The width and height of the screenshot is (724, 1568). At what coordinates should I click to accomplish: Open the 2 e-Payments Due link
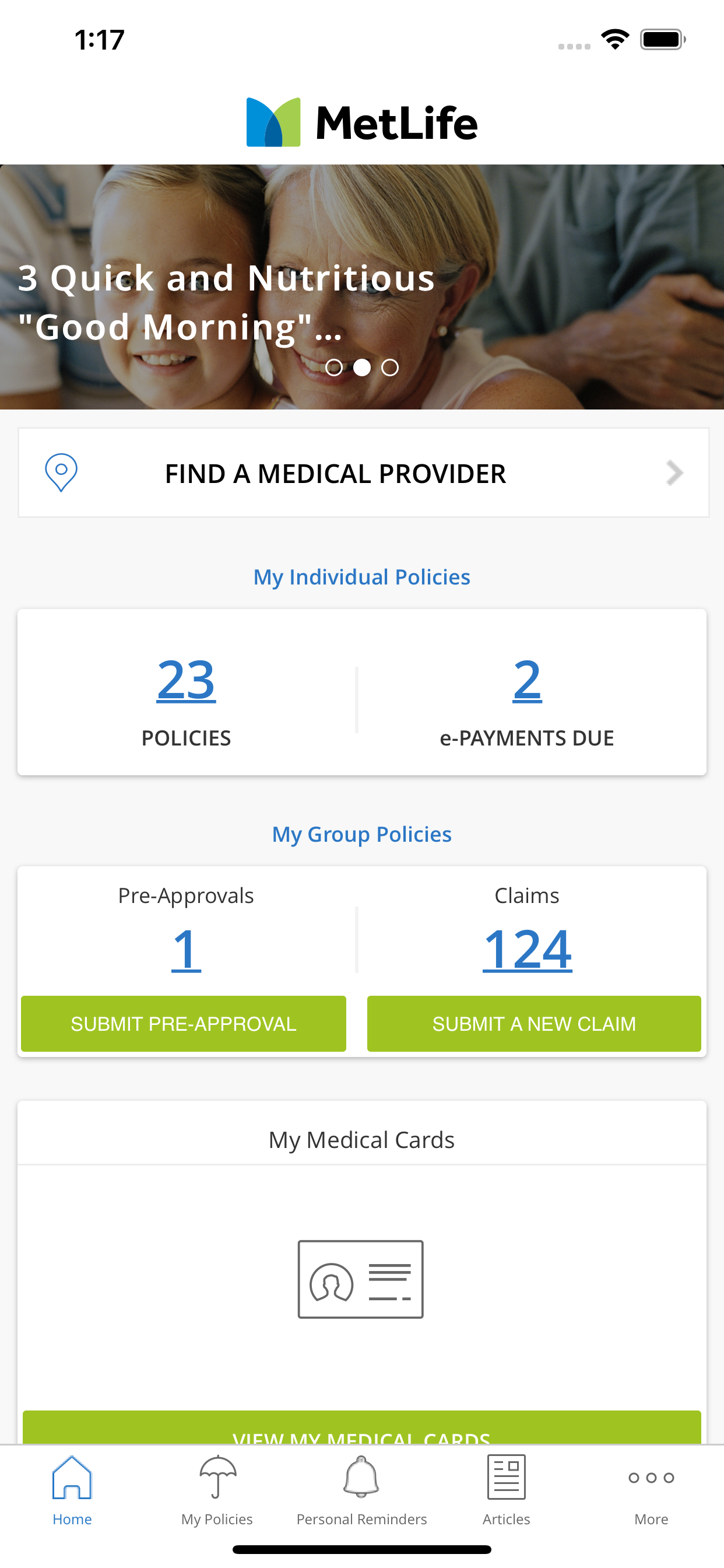tap(527, 681)
